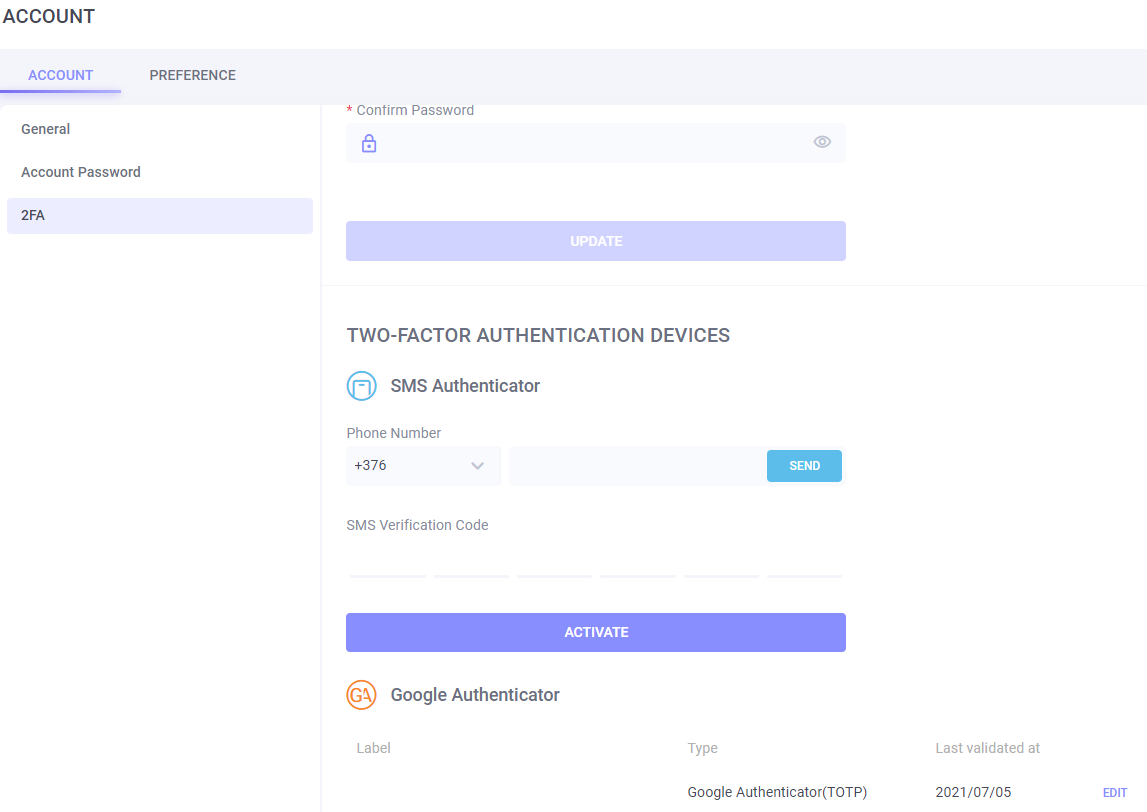
Task: Switch to the ACCOUNT tab
Action: pyautogui.click(x=61, y=75)
